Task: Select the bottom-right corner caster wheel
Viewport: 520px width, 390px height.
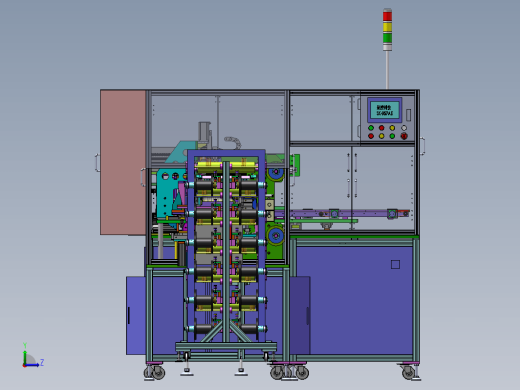Action: (x=408, y=372)
